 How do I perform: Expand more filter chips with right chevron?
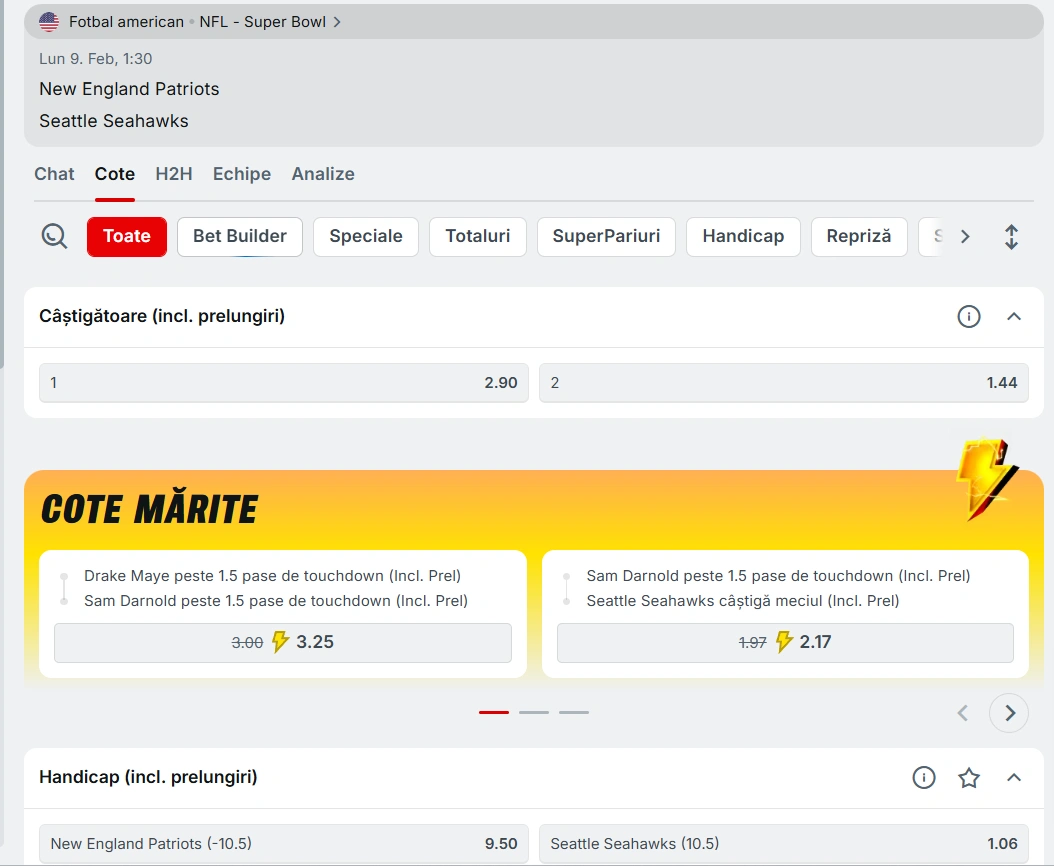[x=965, y=236]
